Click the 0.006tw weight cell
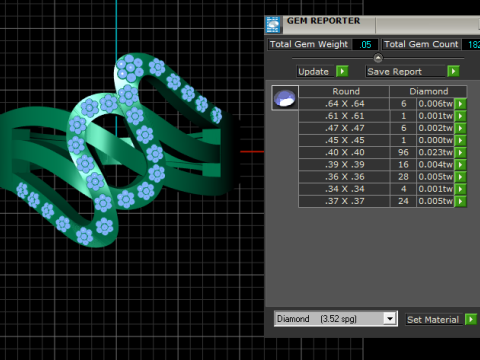The width and height of the screenshot is (480, 360). click(435, 104)
